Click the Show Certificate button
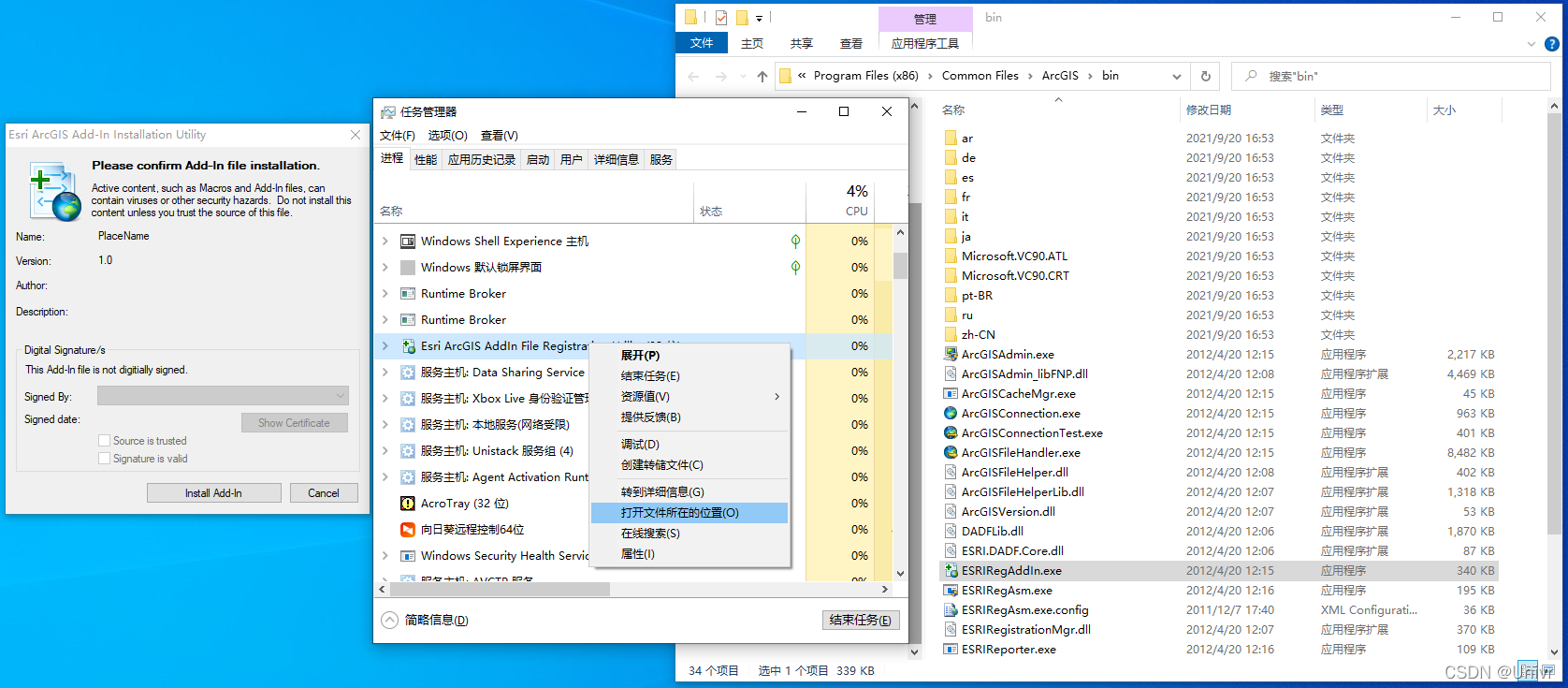Screen dimensions: 1568x688 294,423
